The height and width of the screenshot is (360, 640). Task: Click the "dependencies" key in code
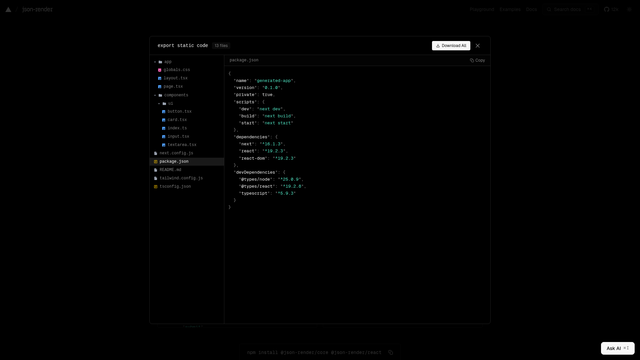(251, 137)
